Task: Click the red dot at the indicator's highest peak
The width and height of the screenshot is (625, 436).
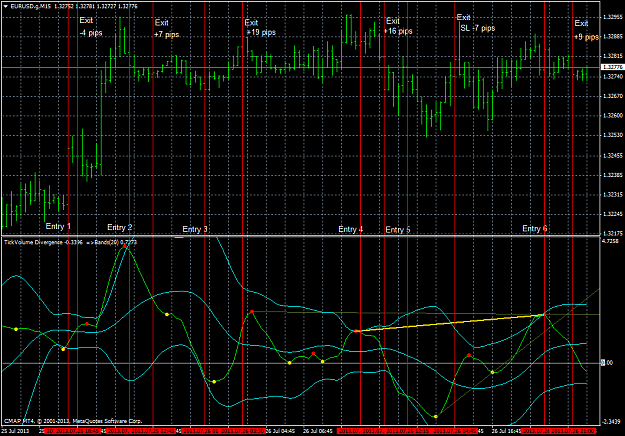Action: (125, 246)
